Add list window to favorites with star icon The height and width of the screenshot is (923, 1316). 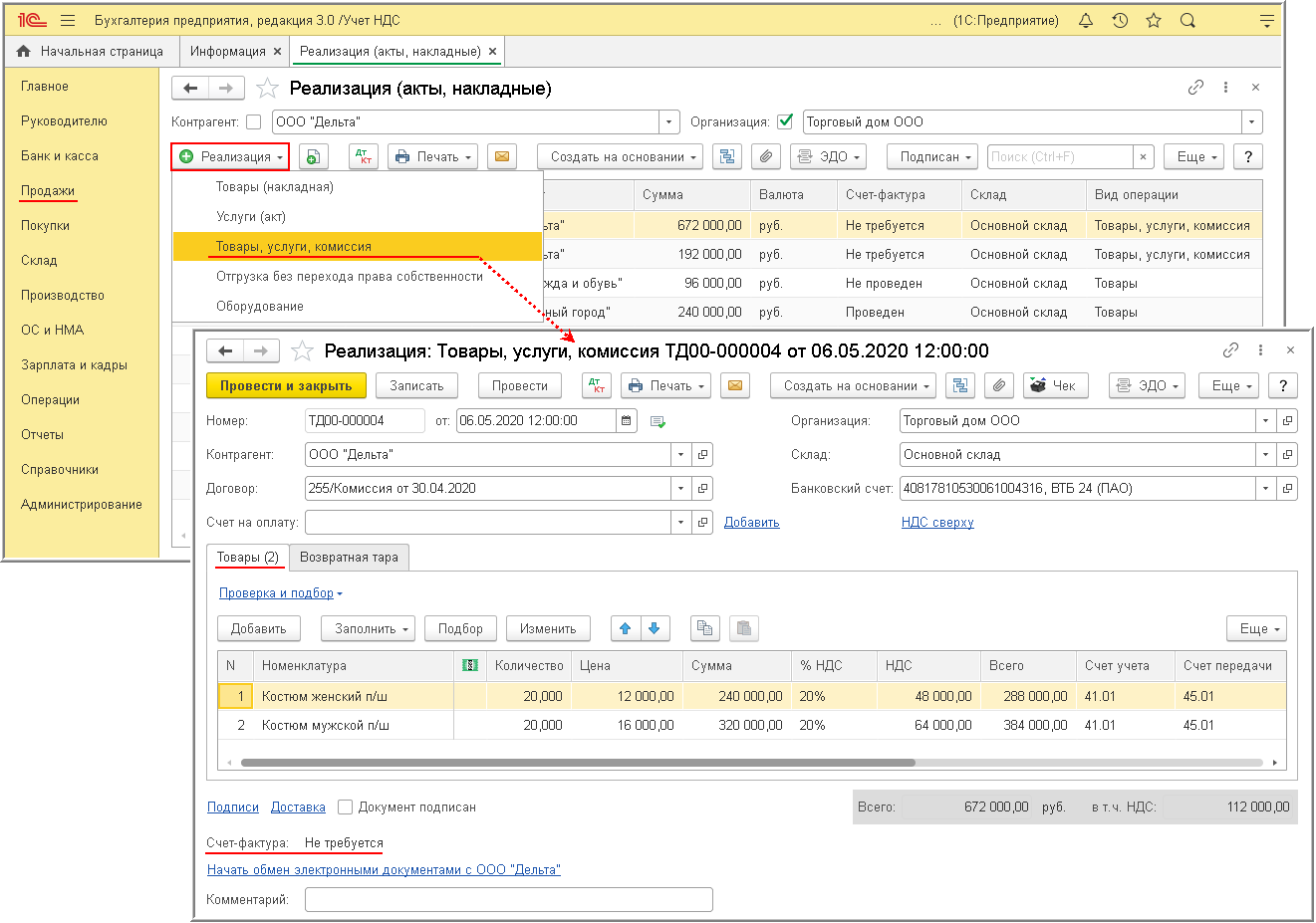267,89
